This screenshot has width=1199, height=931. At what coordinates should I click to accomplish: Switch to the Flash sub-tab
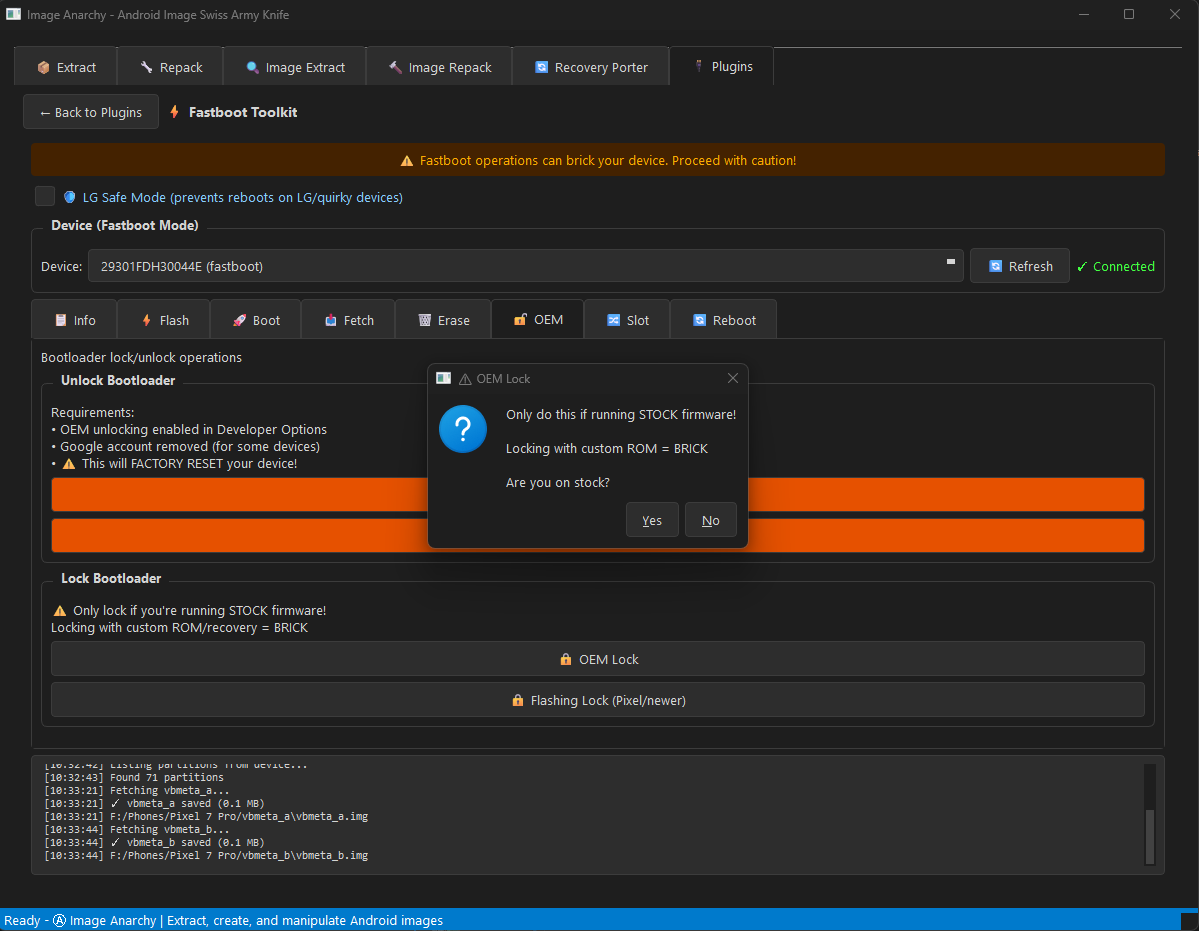(x=164, y=320)
